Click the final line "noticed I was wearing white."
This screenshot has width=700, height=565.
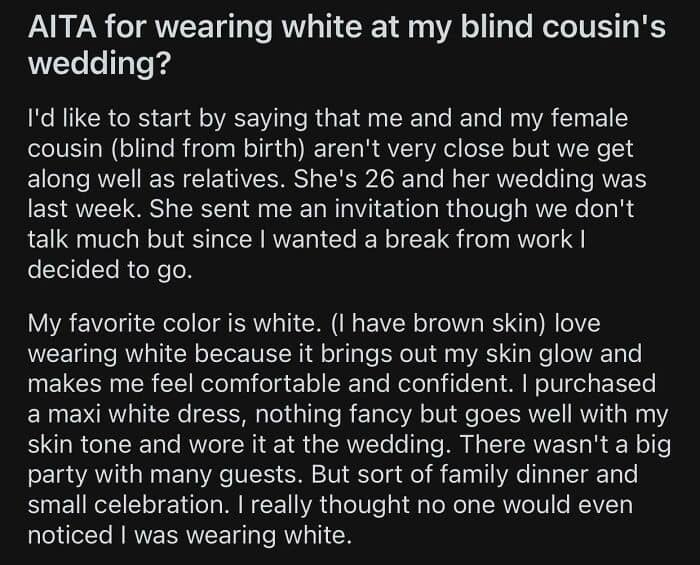(190, 535)
